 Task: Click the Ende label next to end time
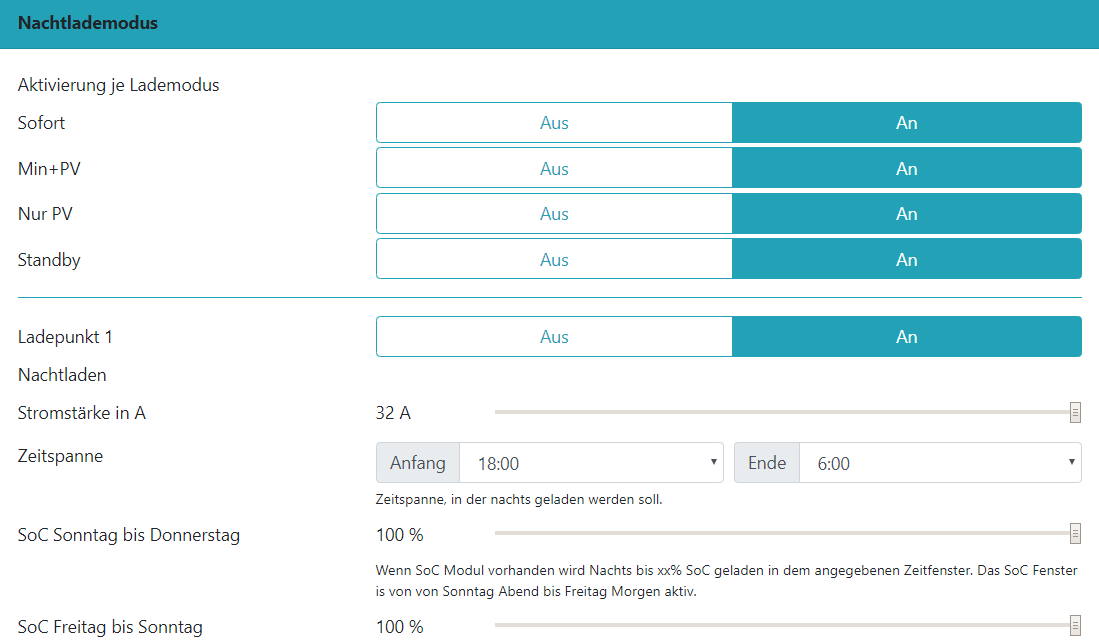click(767, 463)
